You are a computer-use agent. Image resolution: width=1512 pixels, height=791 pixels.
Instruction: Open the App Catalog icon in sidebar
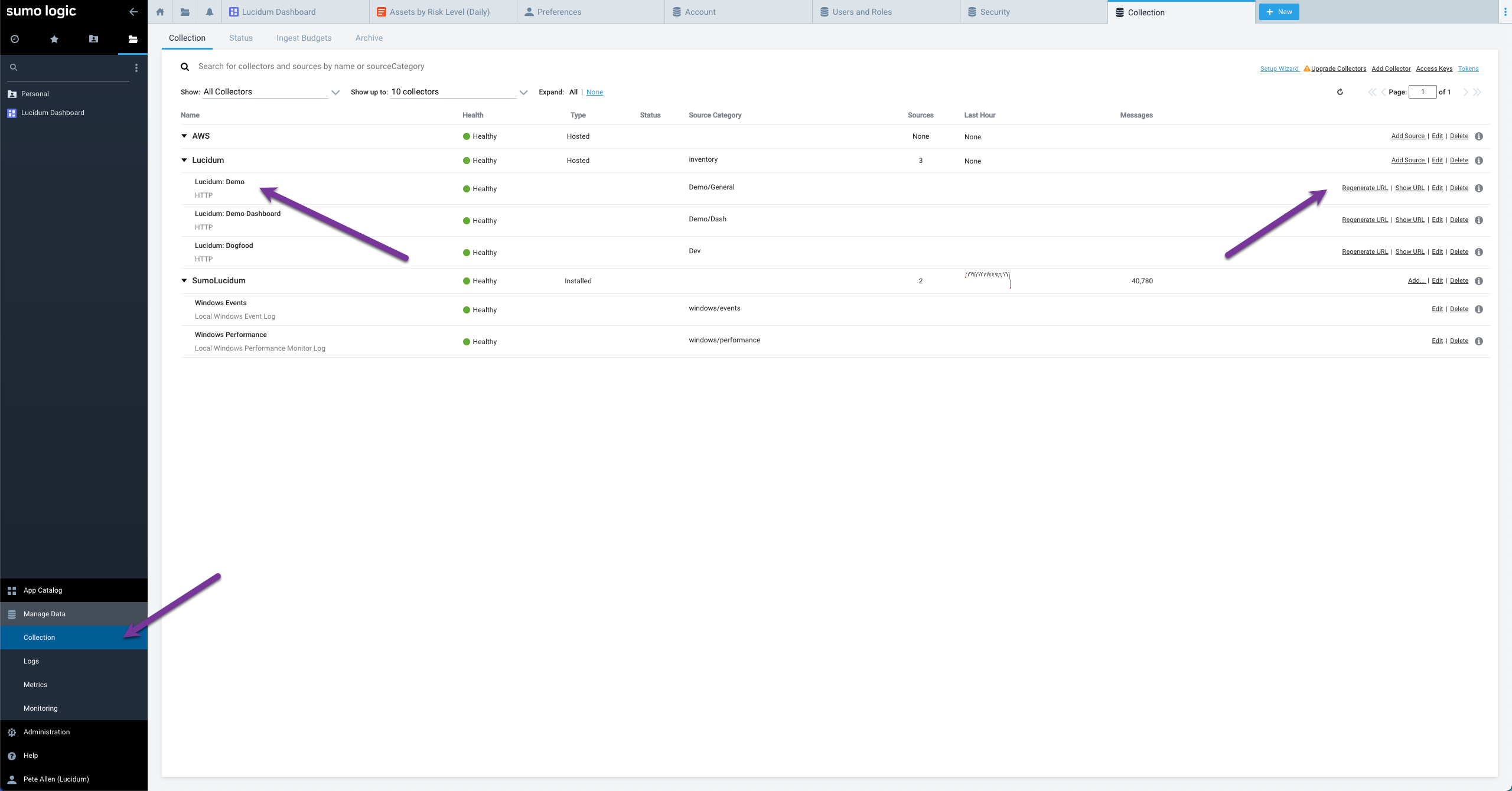coord(12,589)
